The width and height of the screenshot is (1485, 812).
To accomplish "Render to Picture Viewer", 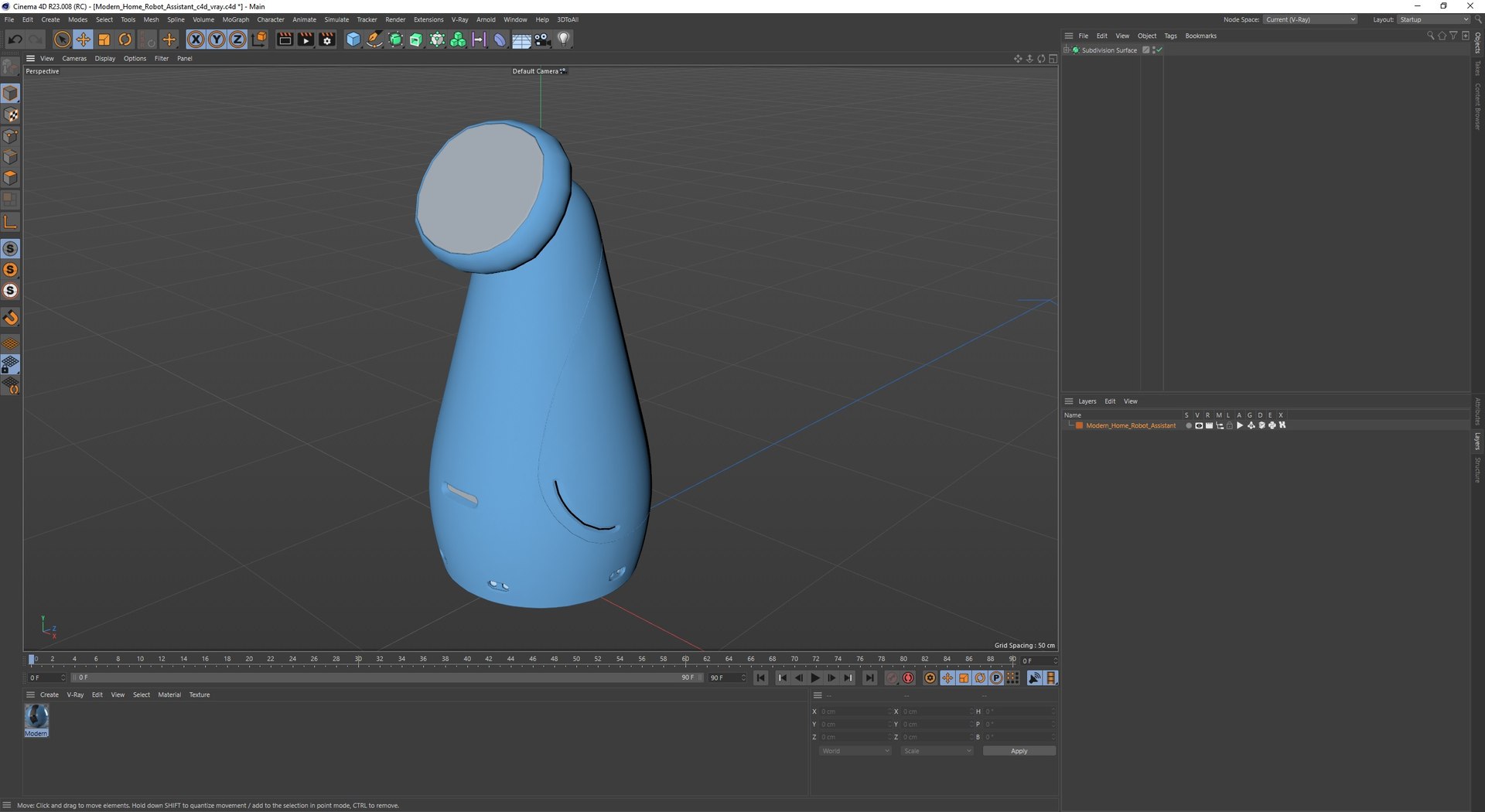I will click(x=306, y=39).
